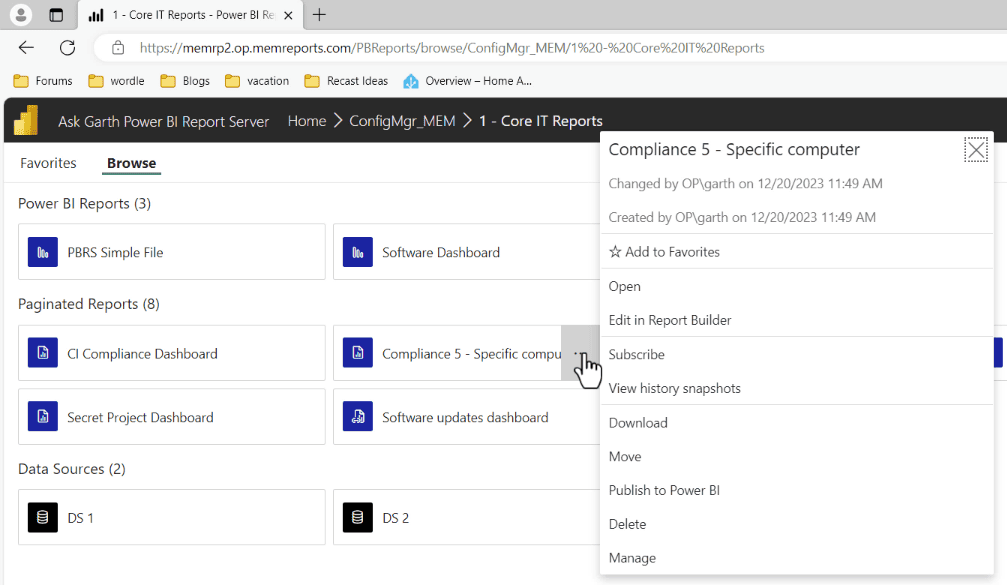1007x585 pixels.
Task: Open the Overview – Home Assistant bookmark
Action: pos(468,81)
